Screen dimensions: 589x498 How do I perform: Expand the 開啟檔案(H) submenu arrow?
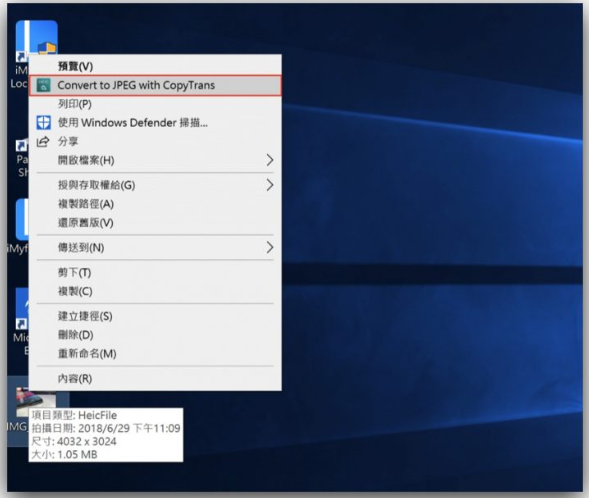tap(270, 160)
